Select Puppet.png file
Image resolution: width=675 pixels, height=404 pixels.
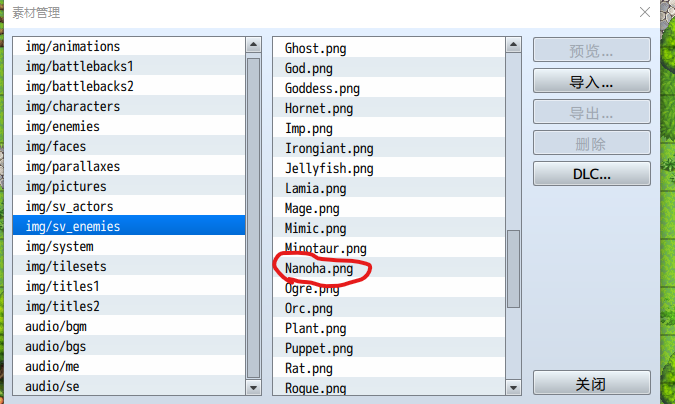(x=389, y=348)
